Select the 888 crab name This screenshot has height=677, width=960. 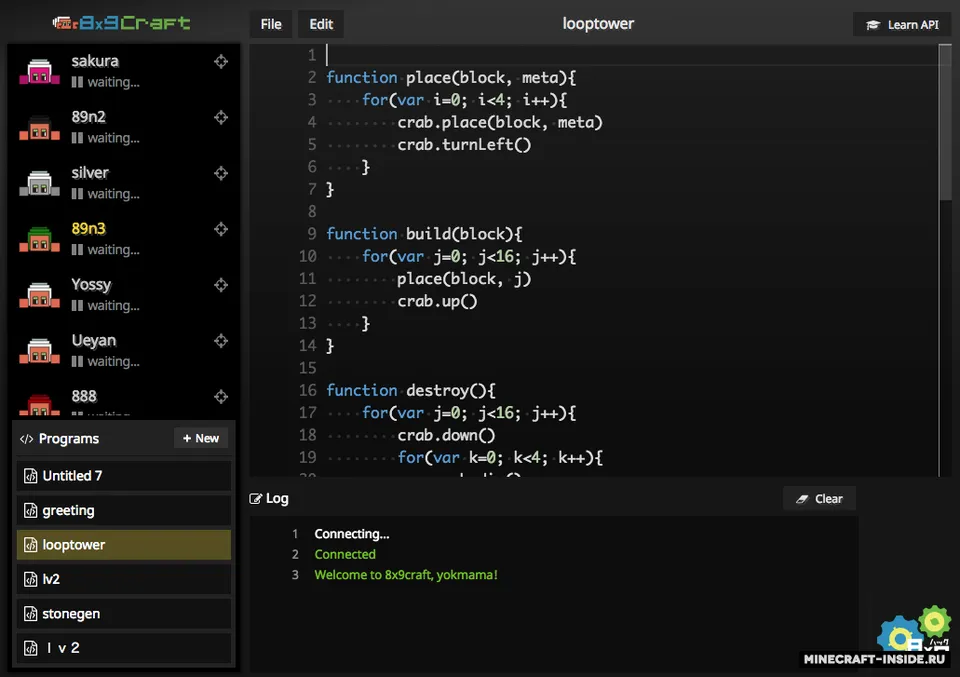click(84, 397)
